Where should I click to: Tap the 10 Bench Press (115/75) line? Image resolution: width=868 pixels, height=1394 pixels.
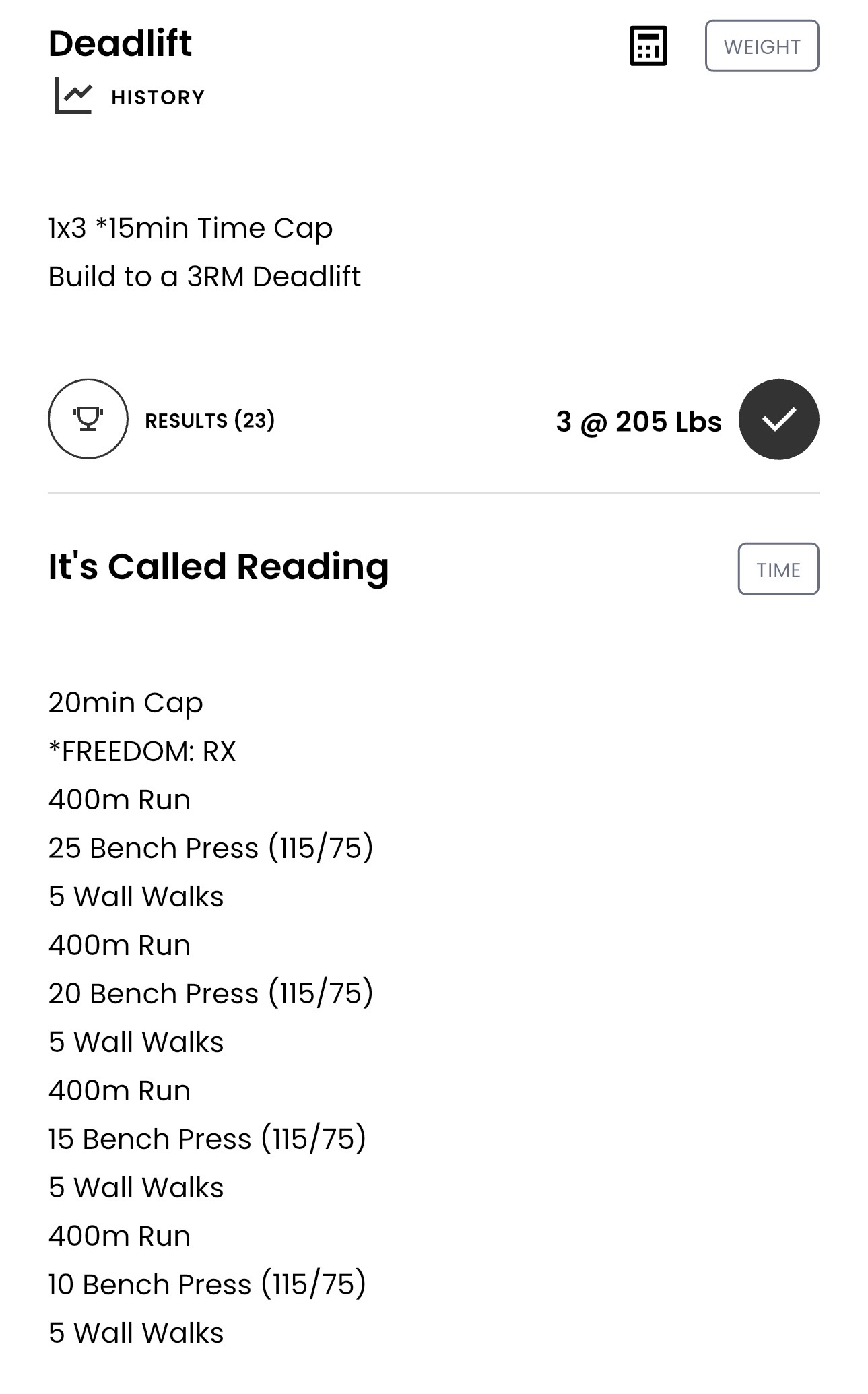click(207, 1285)
